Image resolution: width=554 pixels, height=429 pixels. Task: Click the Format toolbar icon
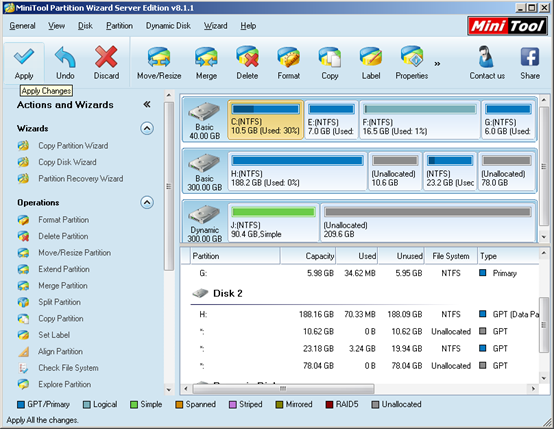[289, 63]
